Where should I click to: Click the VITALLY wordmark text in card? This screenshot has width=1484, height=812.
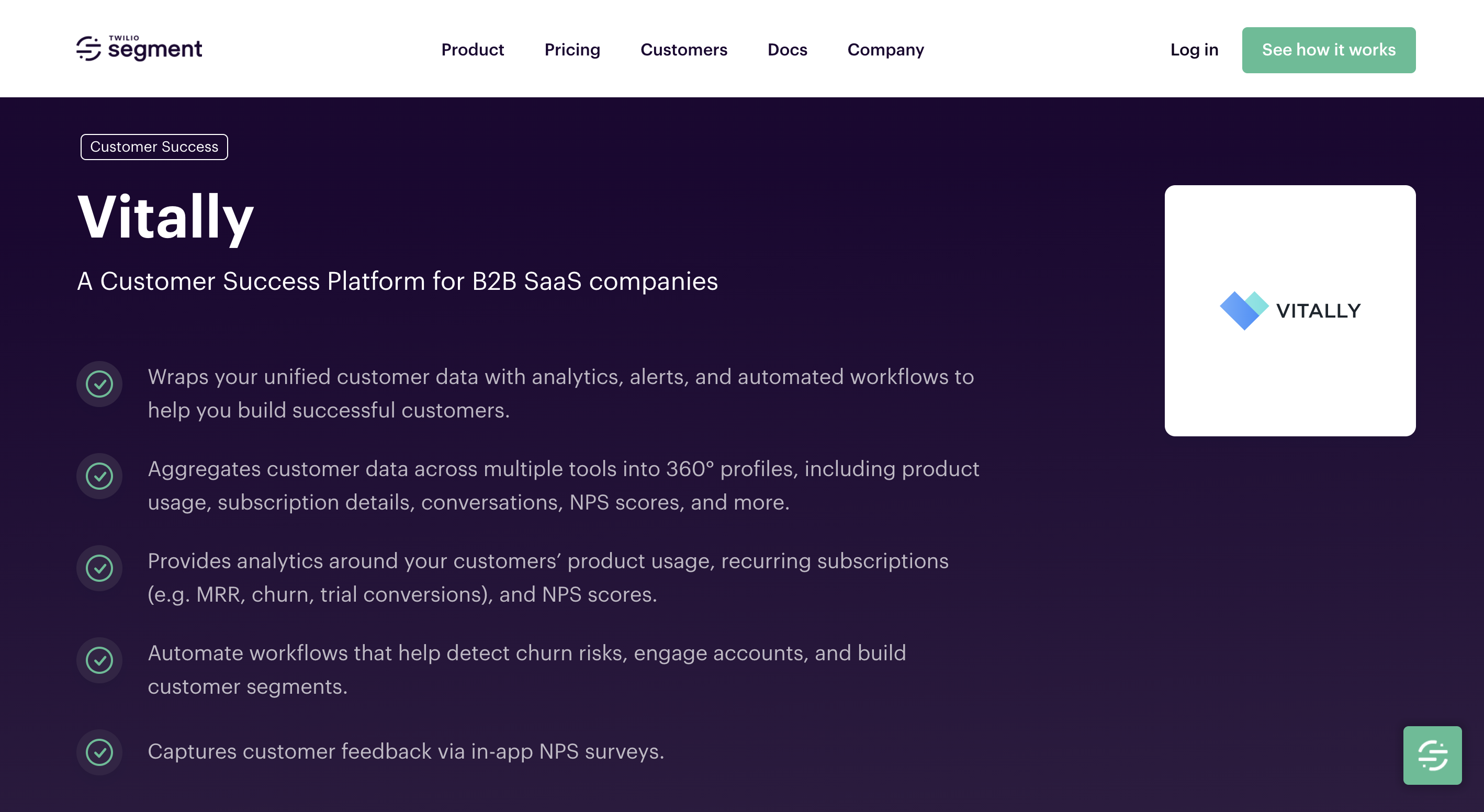point(1318,311)
